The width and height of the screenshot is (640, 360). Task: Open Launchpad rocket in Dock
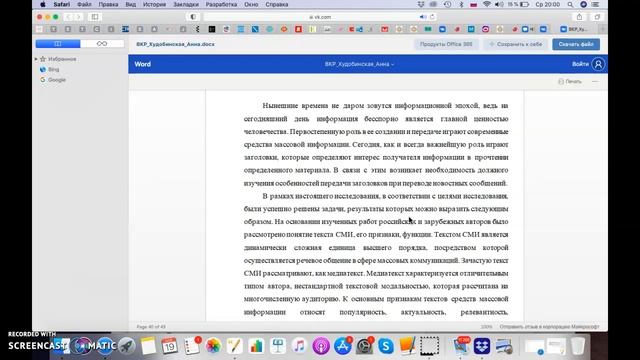[x=127, y=346]
